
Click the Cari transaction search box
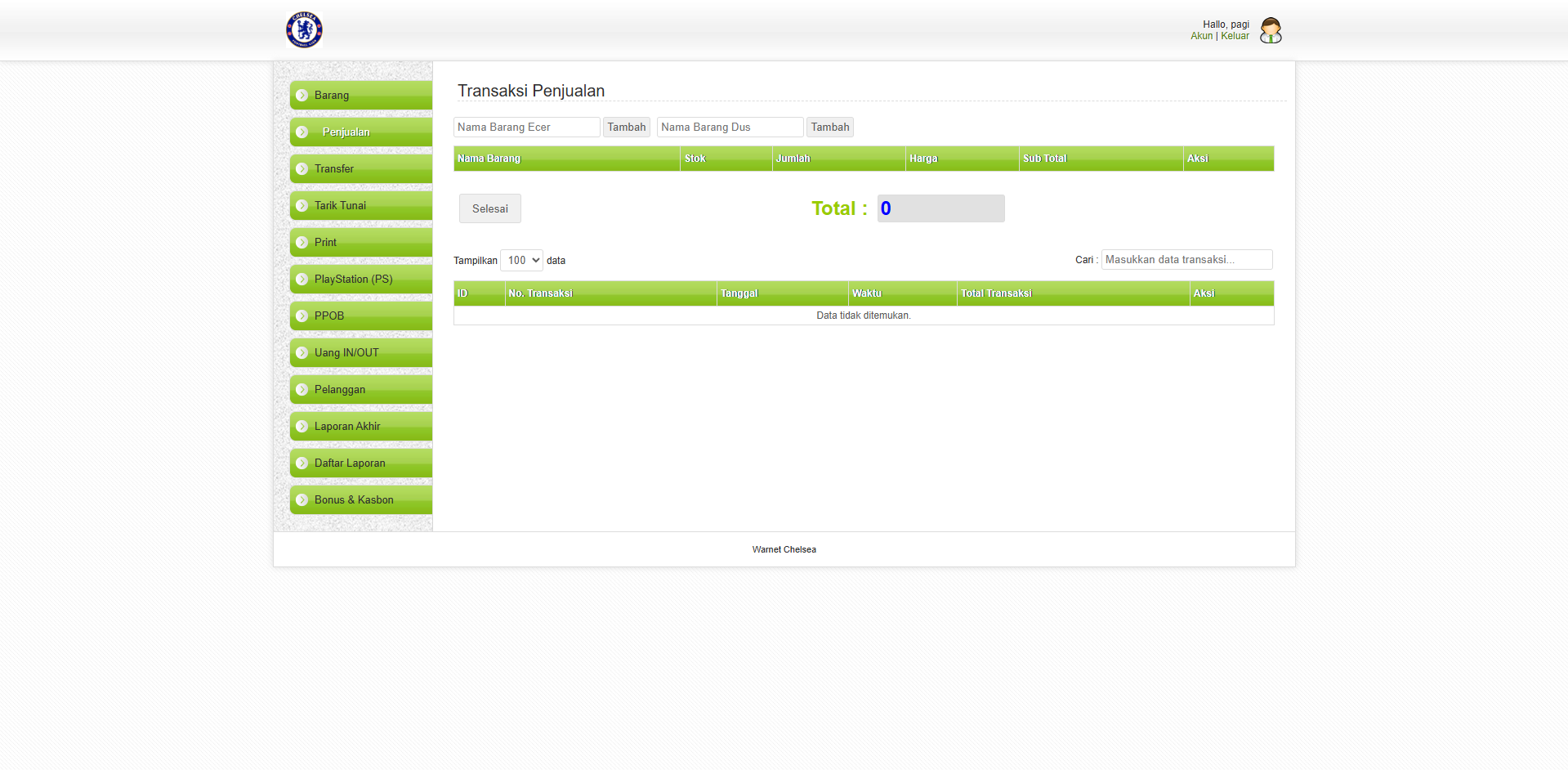(x=1186, y=260)
